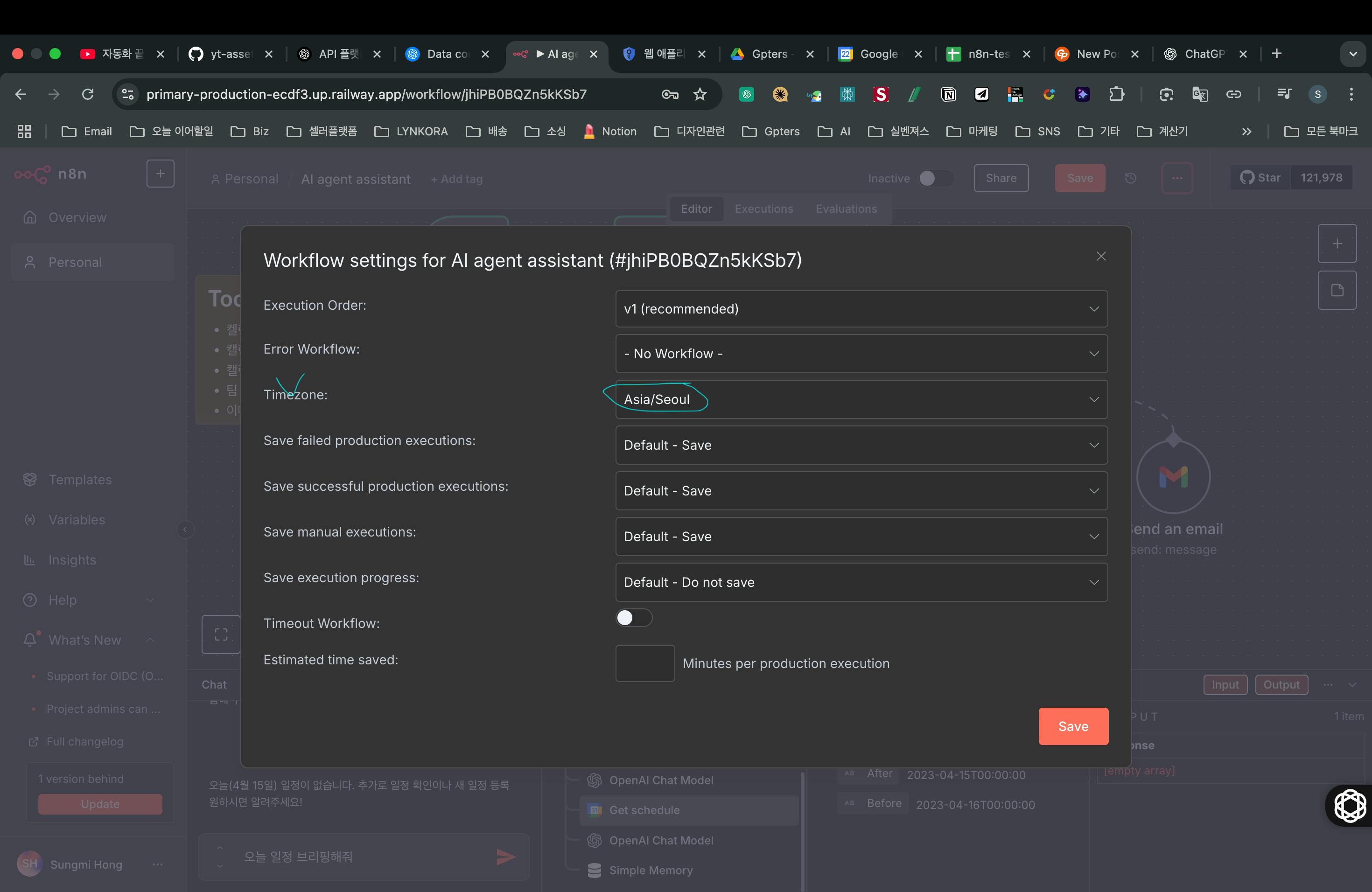Click the orange Save button in the dialog
This screenshot has height=892, width=1372.
(x=1073, y=726)
